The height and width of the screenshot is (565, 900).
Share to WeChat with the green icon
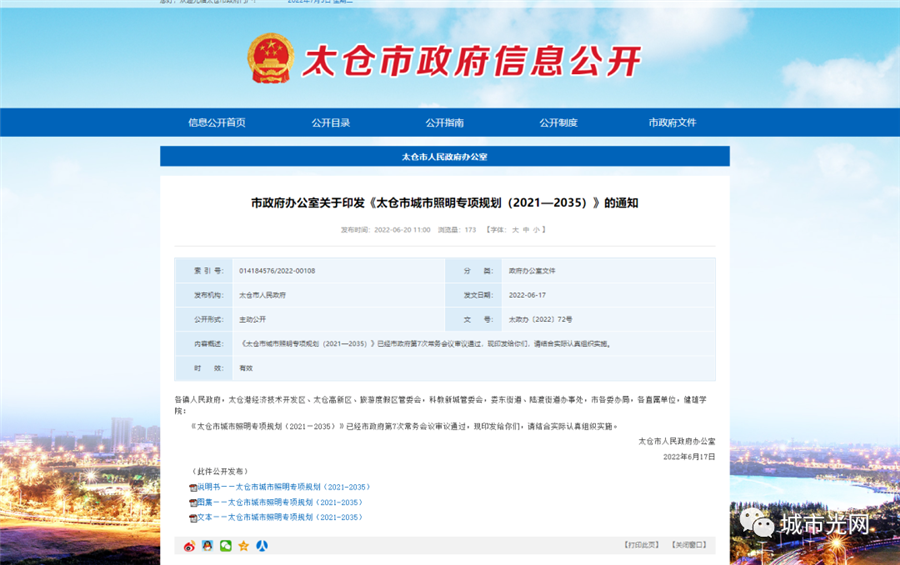click(x=226, y=545)
